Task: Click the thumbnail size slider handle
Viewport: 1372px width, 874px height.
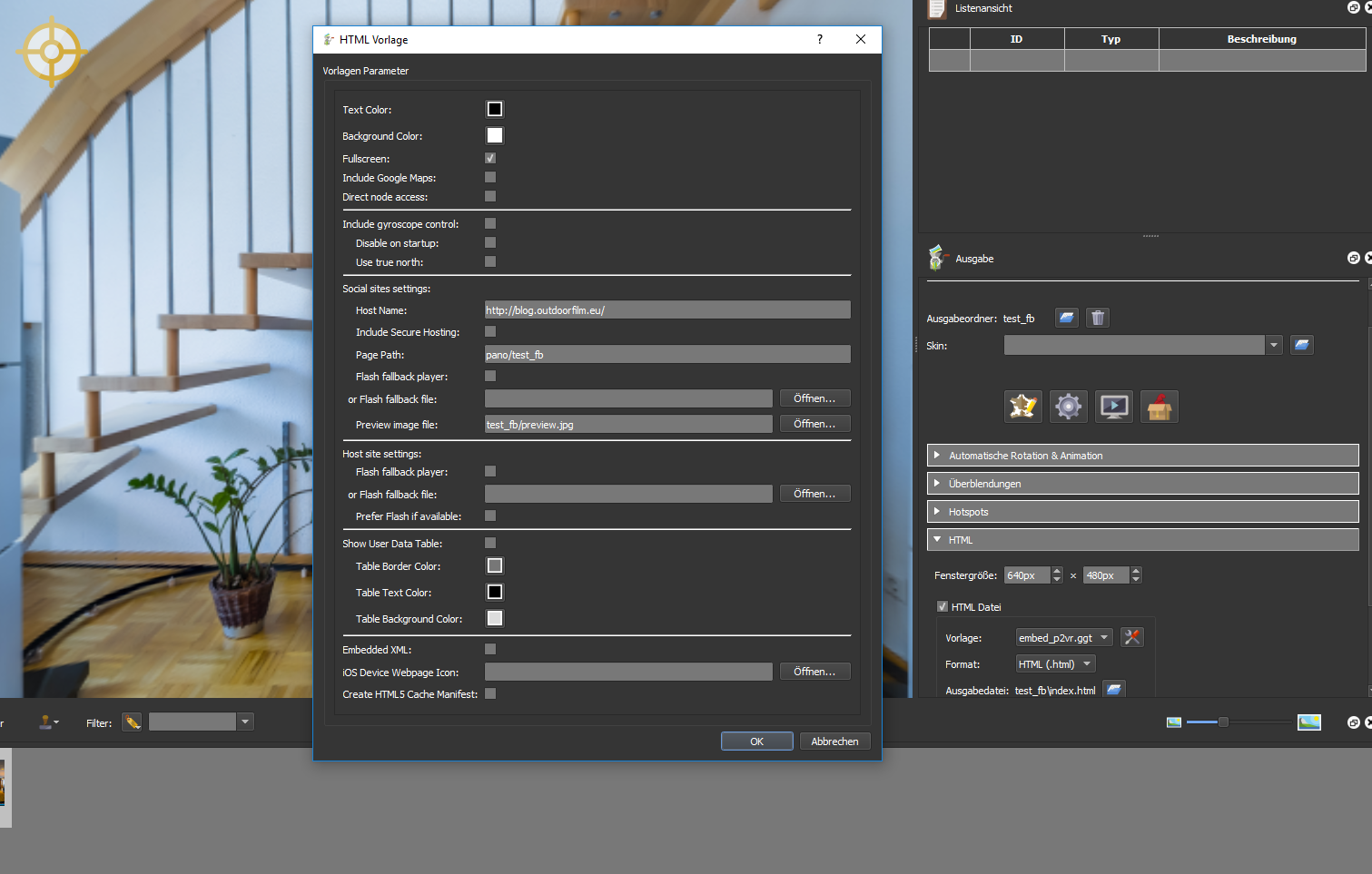Action: tap(1223, 722)
